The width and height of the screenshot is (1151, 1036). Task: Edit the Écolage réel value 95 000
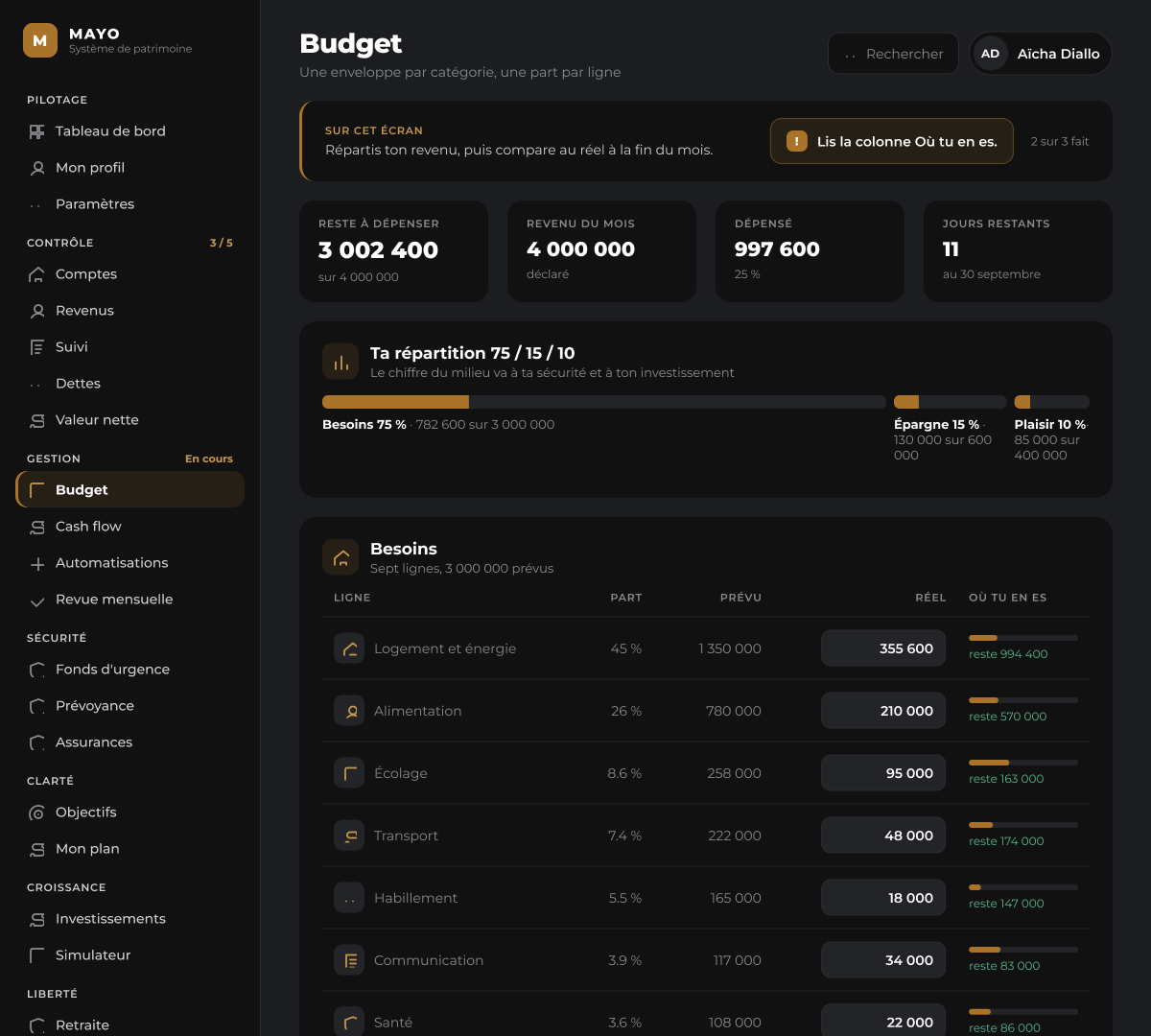coord(883,773)
